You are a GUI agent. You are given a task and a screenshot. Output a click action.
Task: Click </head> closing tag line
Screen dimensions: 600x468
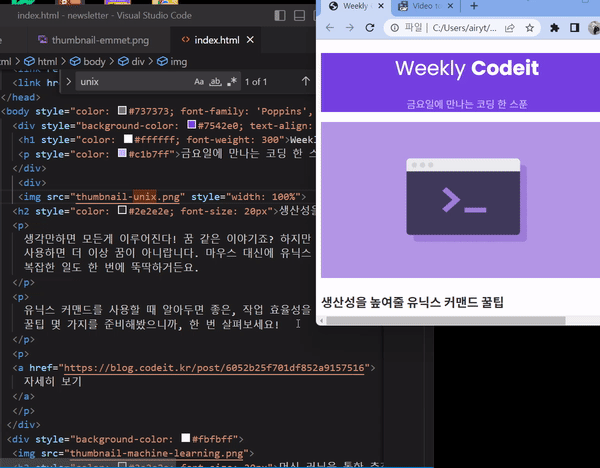(21, 97)
